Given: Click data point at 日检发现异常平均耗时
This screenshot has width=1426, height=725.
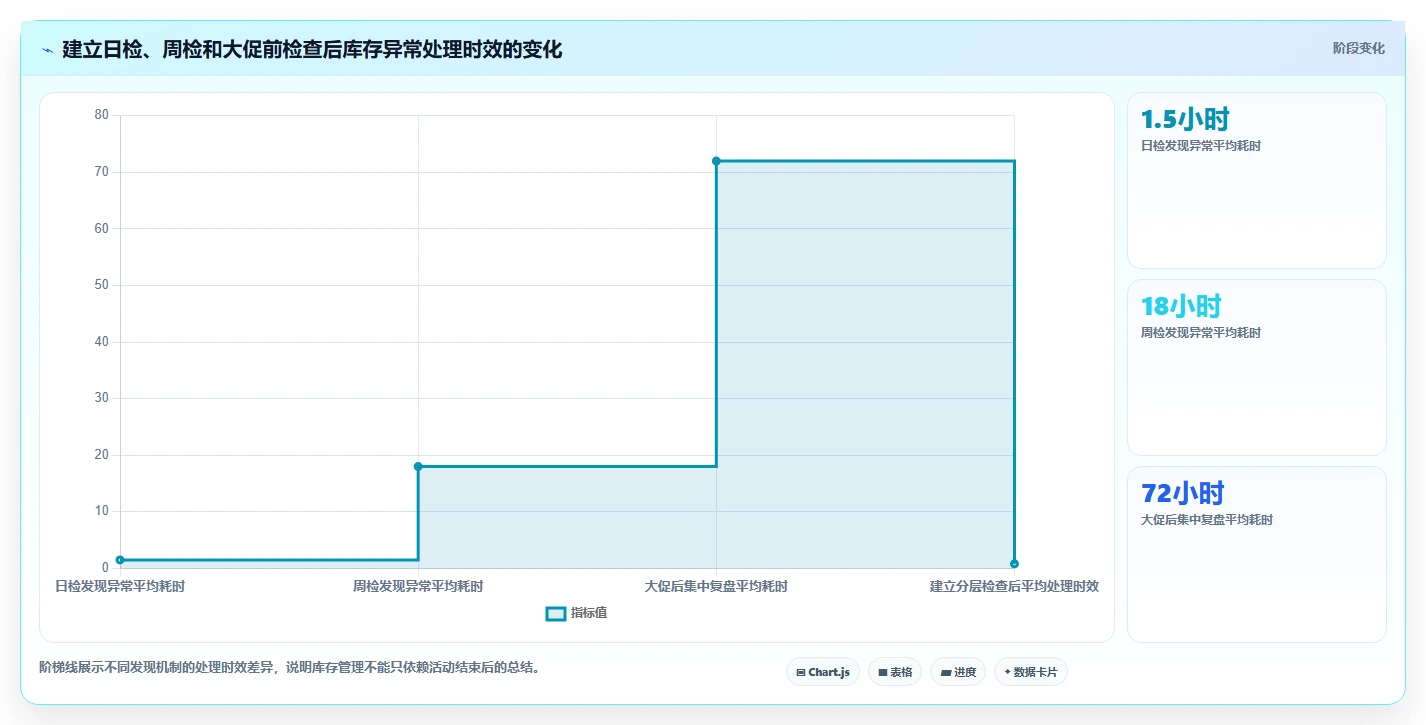Looking at the screenshot, I should coord(120,560).
